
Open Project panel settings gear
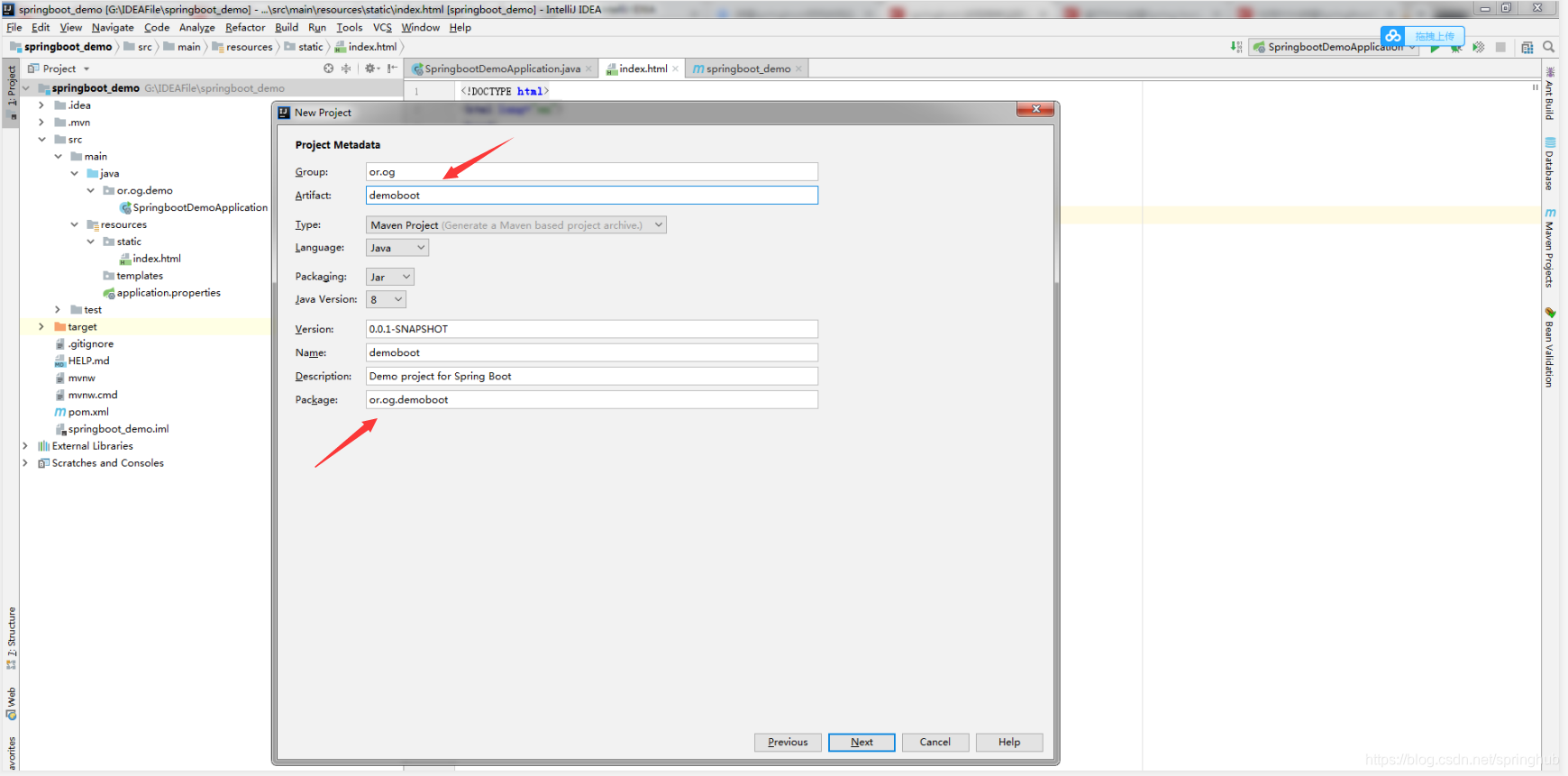tap(370, 68)
